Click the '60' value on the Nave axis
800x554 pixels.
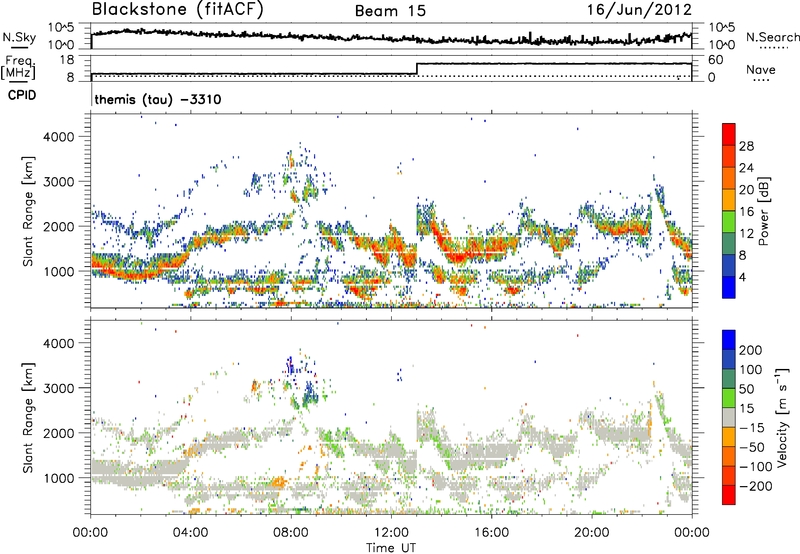[x=716, y=60]
